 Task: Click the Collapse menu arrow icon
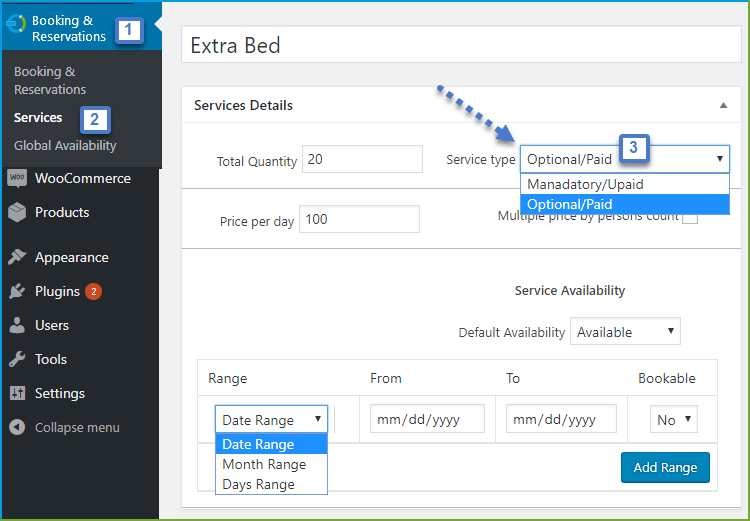pyautogui.click(x=17, y=427)
